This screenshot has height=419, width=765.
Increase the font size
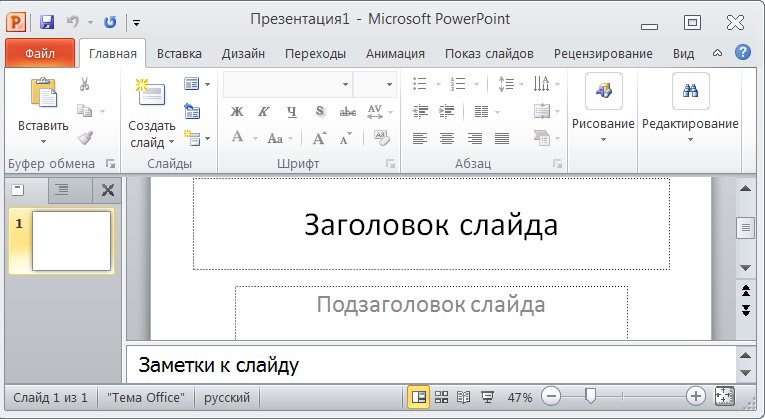pos(320,138)
